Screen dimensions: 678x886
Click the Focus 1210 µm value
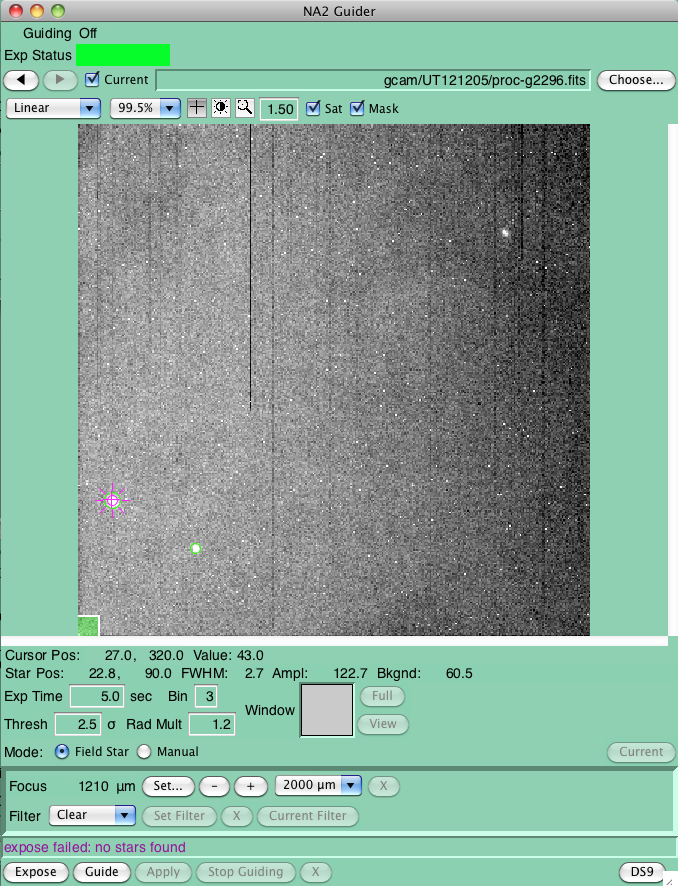coord(107,787)
